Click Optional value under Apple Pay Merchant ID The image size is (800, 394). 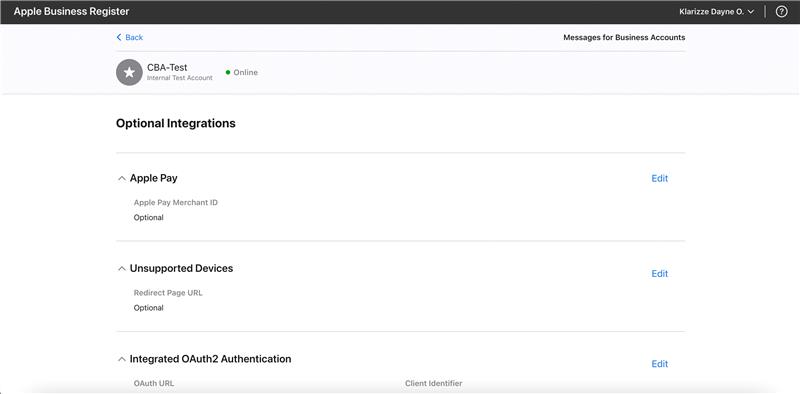coord(148,217)
